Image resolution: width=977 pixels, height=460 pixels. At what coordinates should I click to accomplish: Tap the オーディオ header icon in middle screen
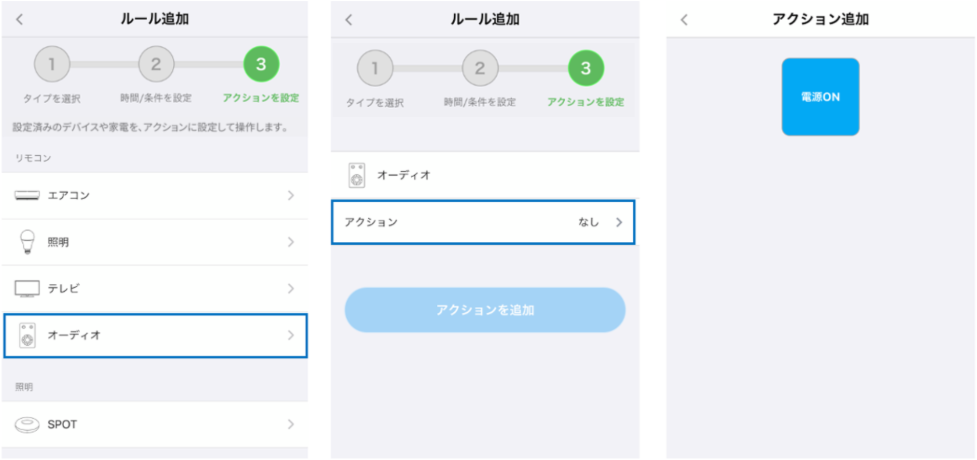(x=356, y=175)
